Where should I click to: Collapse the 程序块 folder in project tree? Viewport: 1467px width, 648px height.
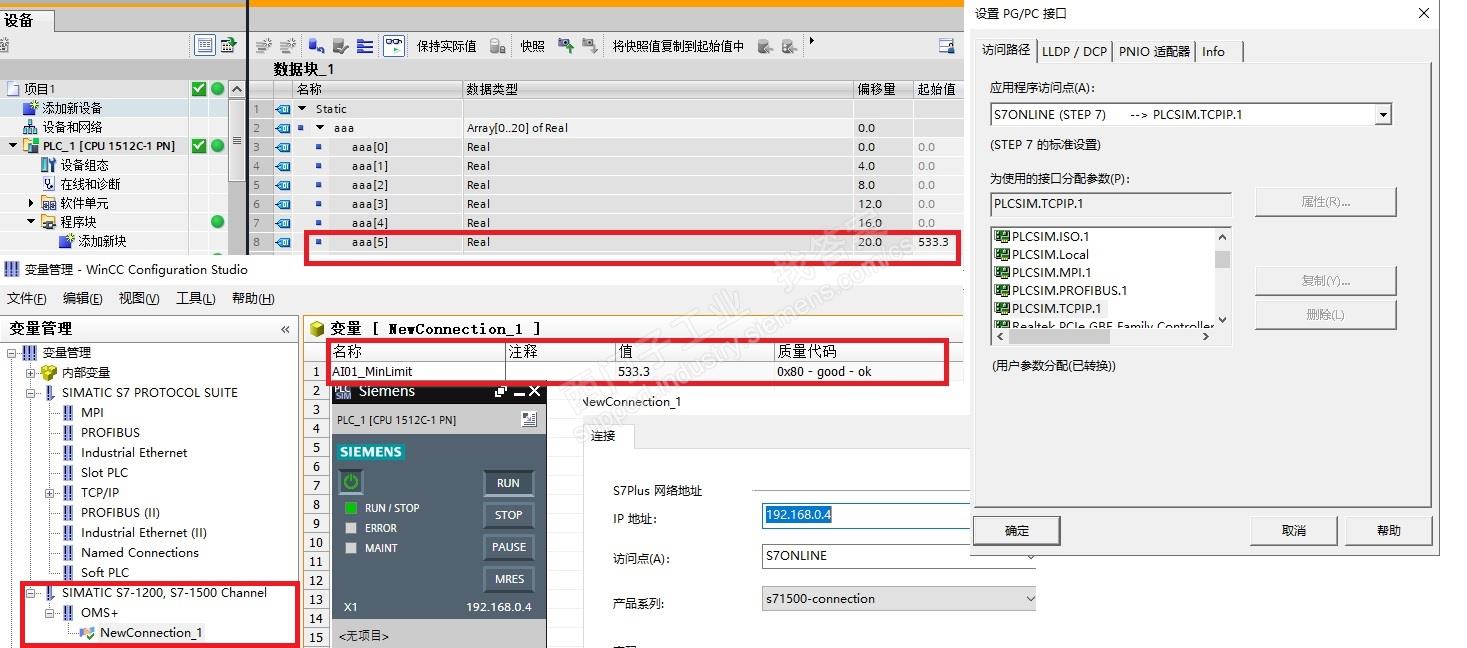[31, 222]
